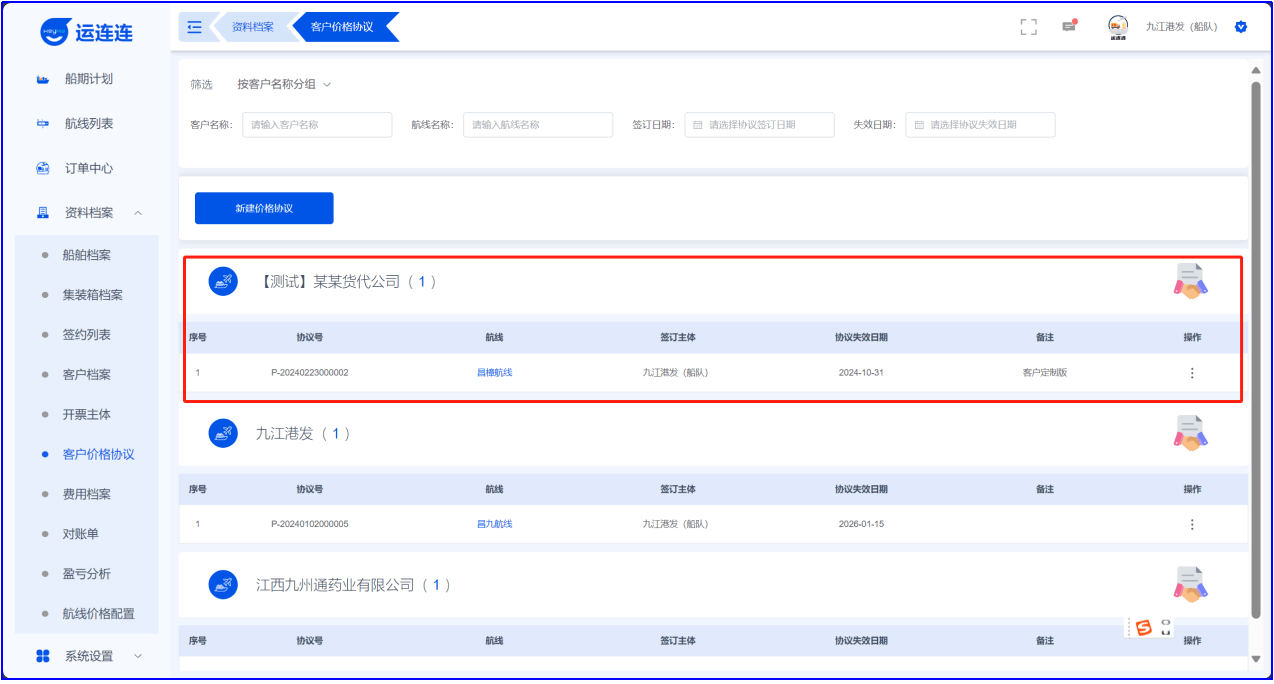This screenshot has height=684, width=1274.
Task: Open 订单中心 in the sidebar
Action: (x=88, y=168)
